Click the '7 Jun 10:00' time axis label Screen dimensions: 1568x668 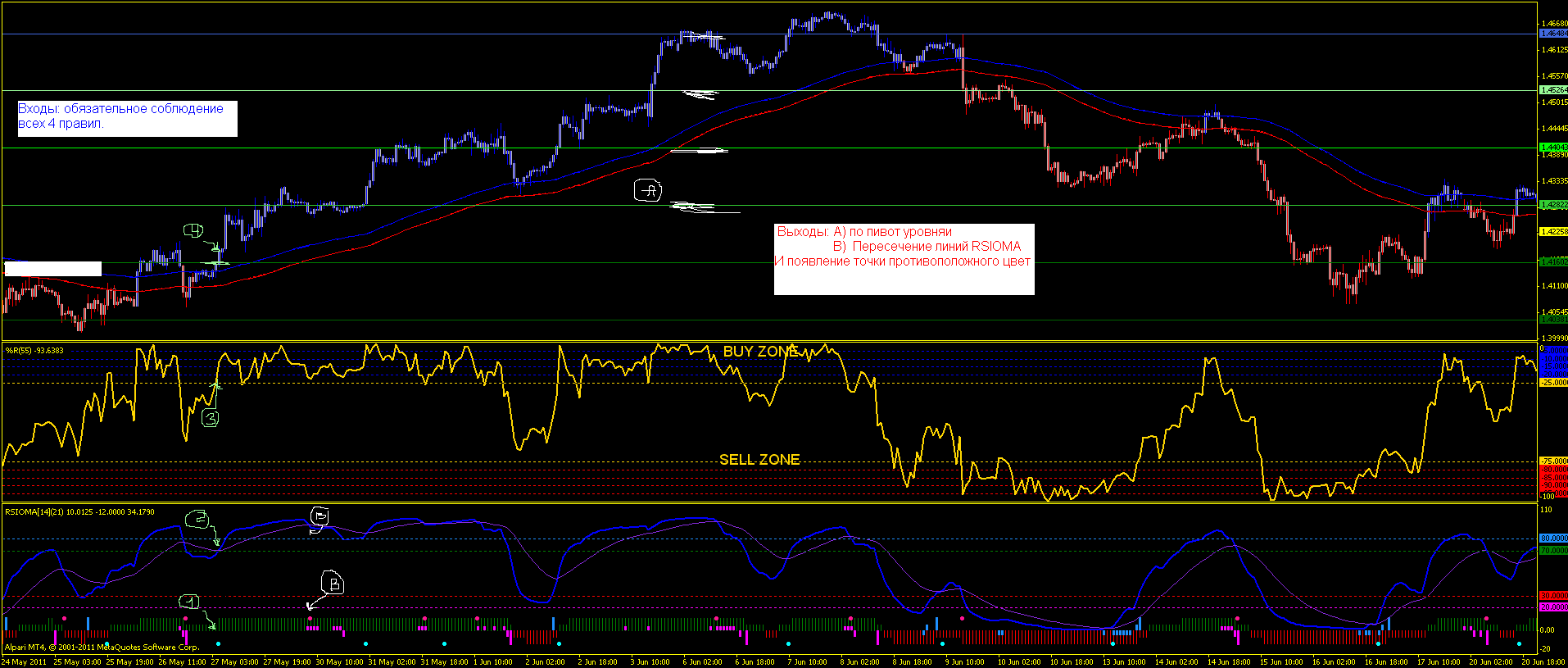pyautogui.click(x=809, y=661)
